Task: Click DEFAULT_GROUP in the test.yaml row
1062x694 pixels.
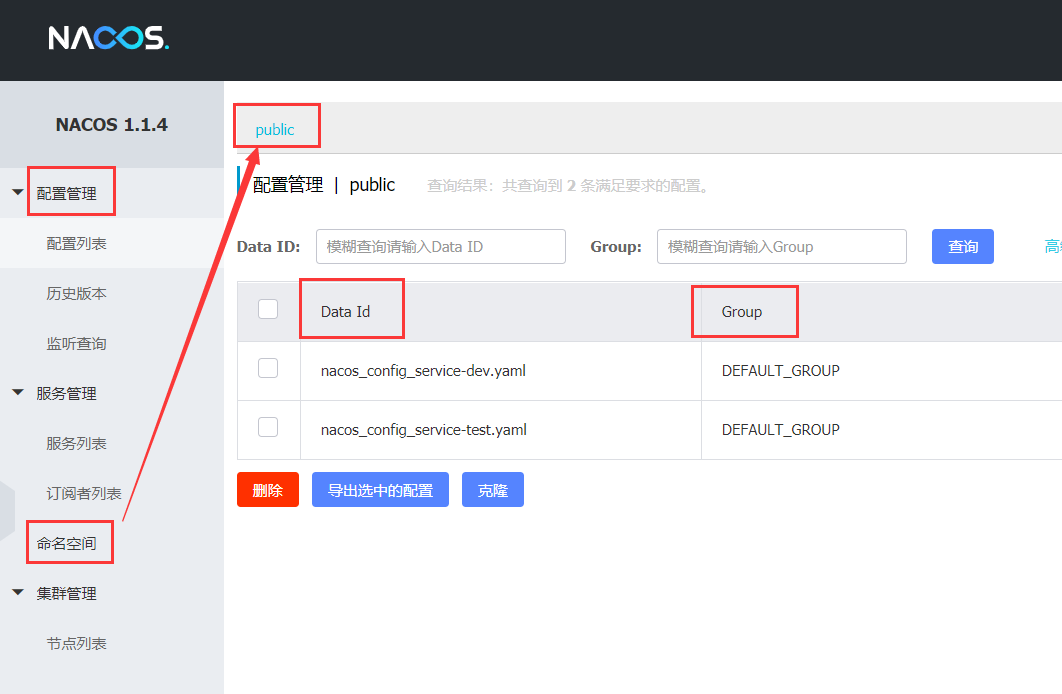Action: (x=780, y=430)
